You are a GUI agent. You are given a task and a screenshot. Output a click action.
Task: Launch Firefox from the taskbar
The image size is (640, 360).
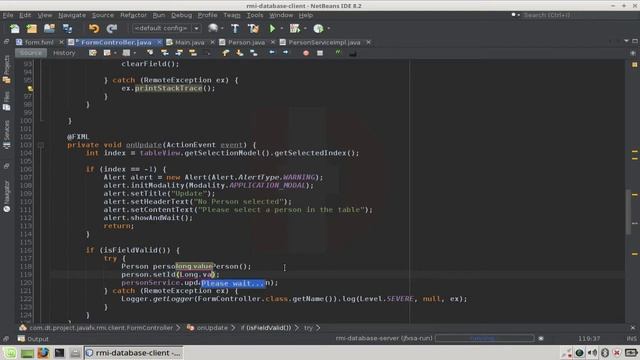coord(43,353)
